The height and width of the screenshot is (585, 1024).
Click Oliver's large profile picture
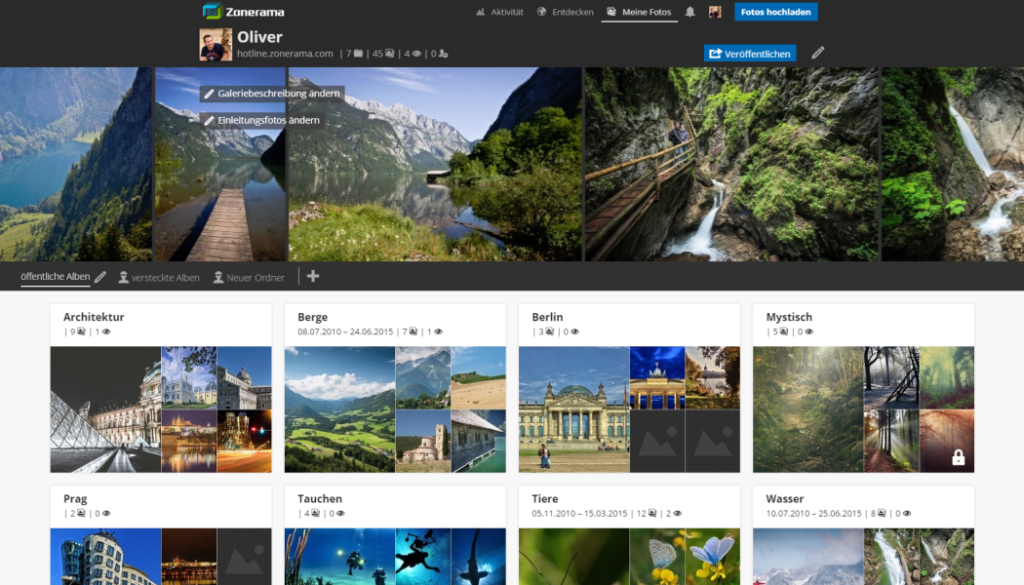click(x=216, y=44)
